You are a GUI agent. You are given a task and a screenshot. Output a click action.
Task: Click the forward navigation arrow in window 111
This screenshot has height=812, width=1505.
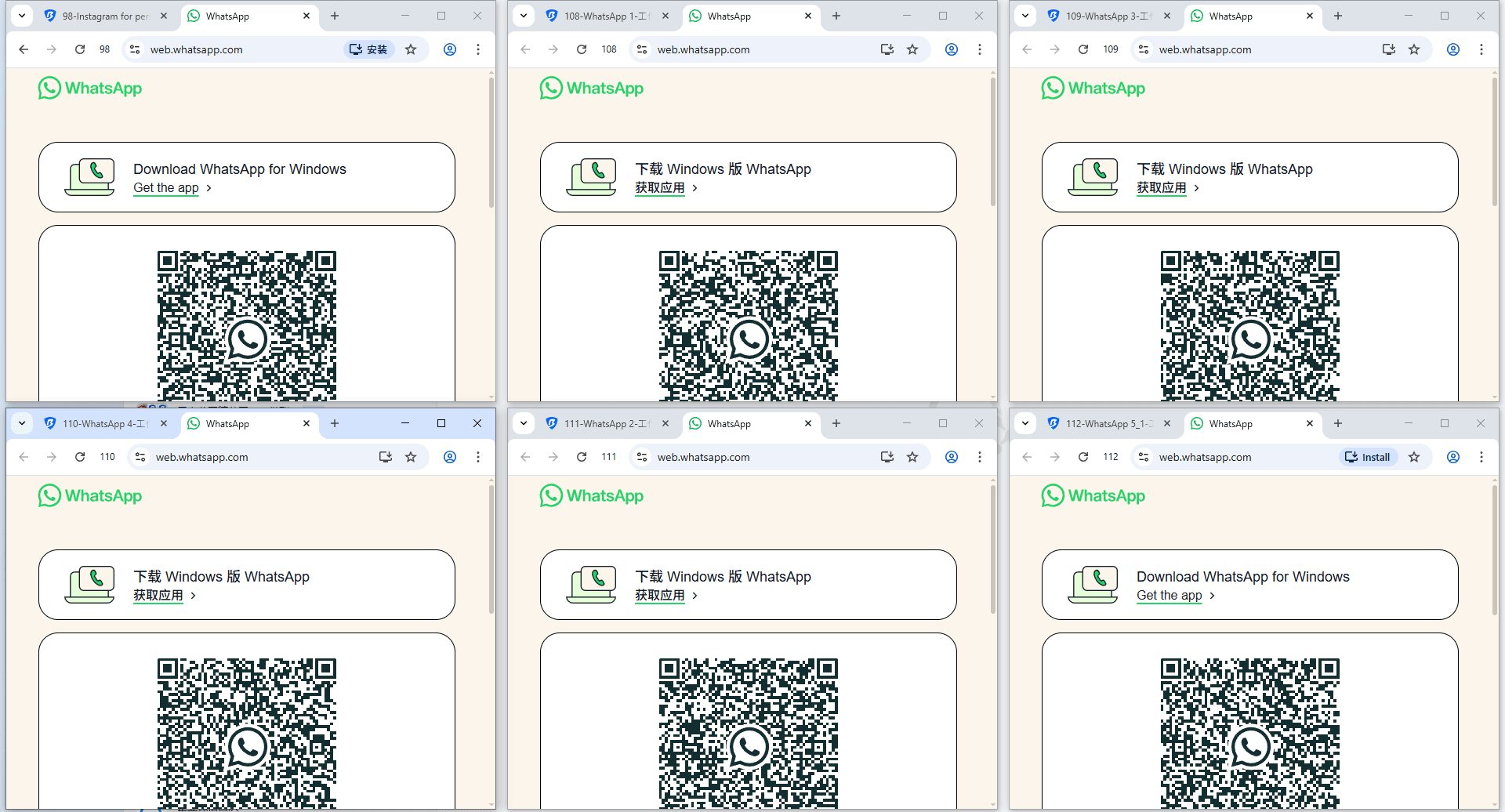pos(553,456)
